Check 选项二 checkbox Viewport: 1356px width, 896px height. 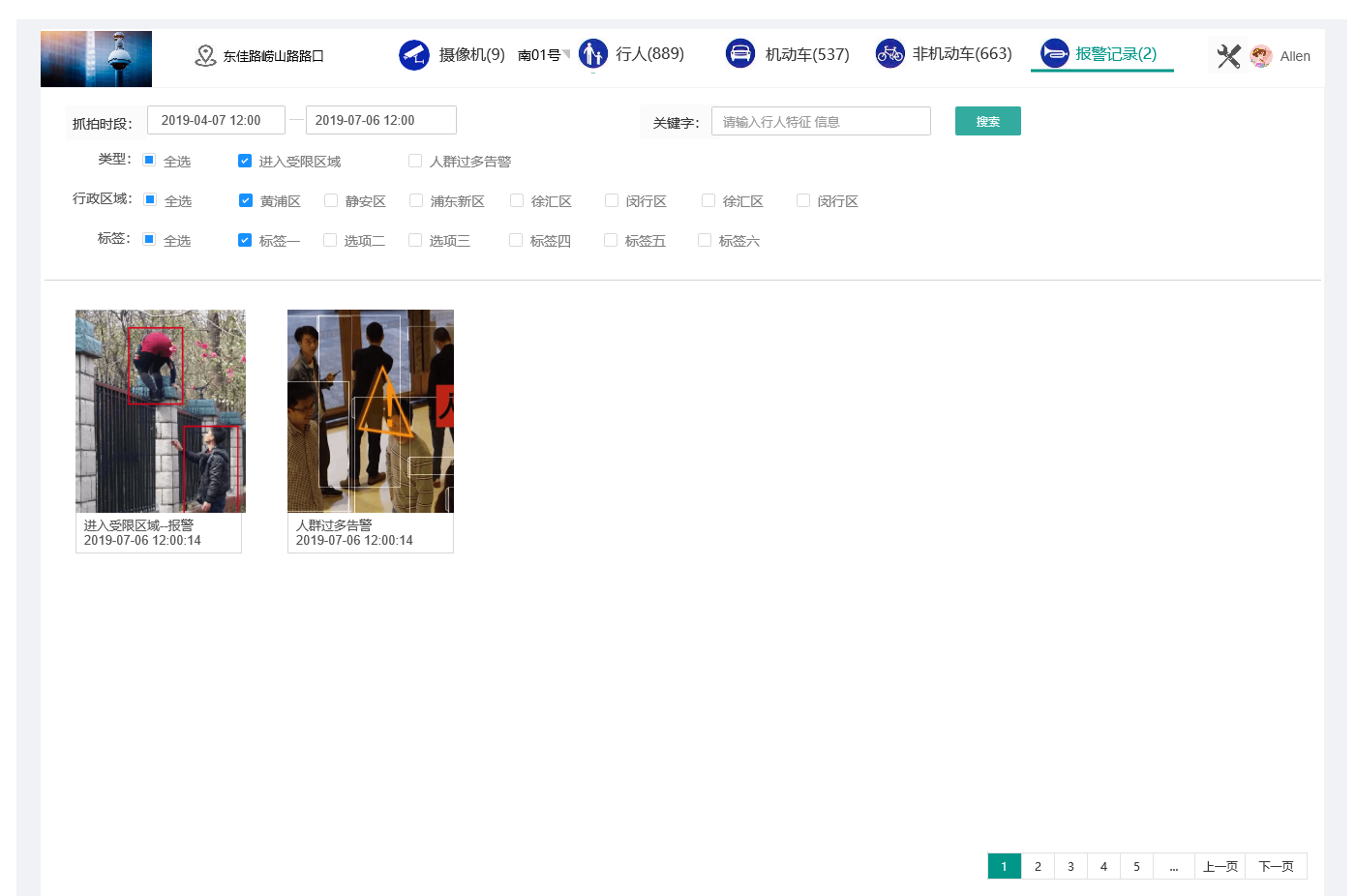[x=330, y=240]
